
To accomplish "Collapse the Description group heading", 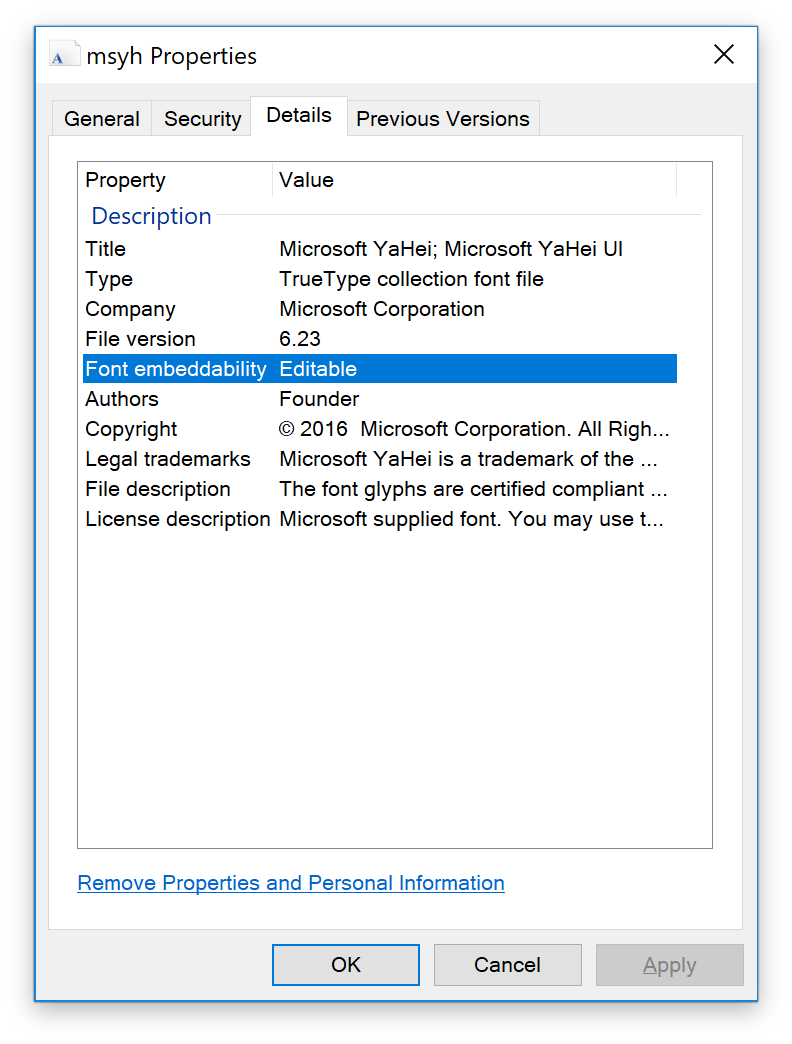I will 151,216.
